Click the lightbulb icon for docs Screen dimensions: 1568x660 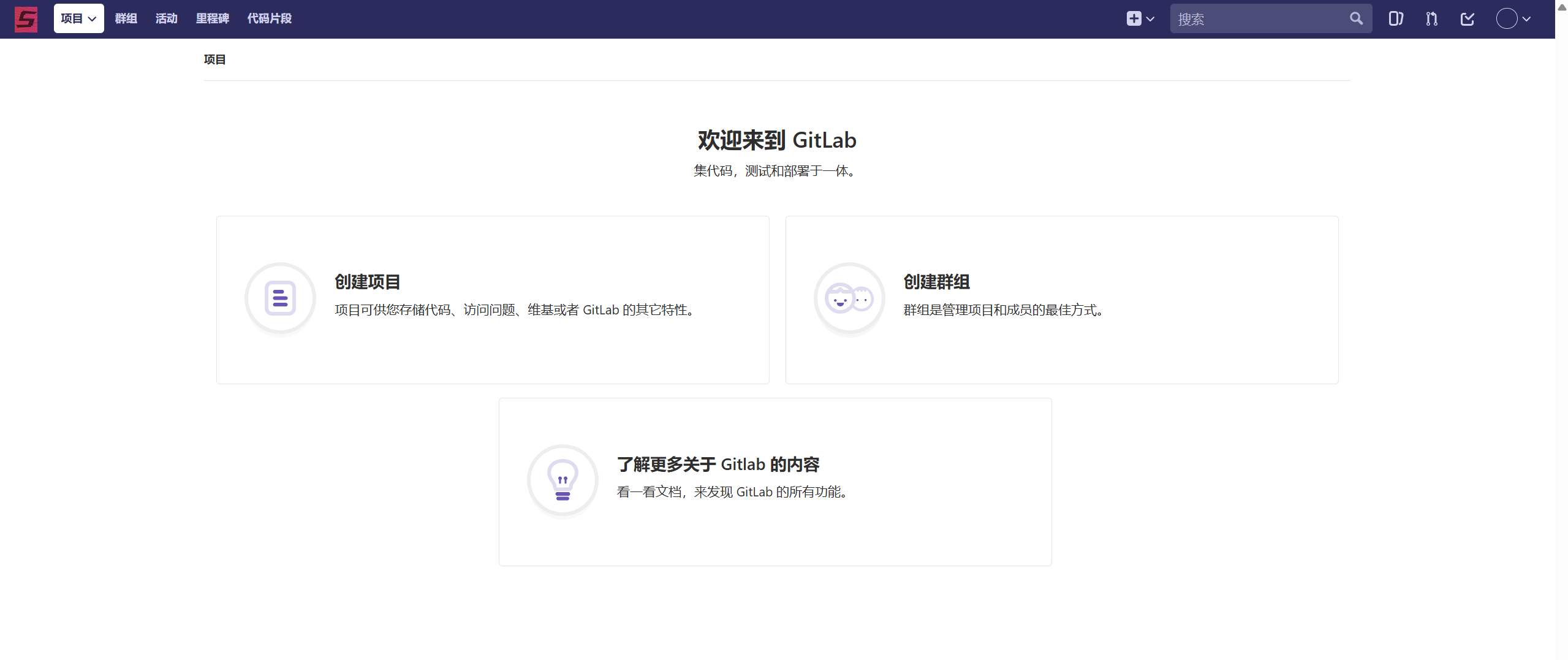[x=562, y=480]
